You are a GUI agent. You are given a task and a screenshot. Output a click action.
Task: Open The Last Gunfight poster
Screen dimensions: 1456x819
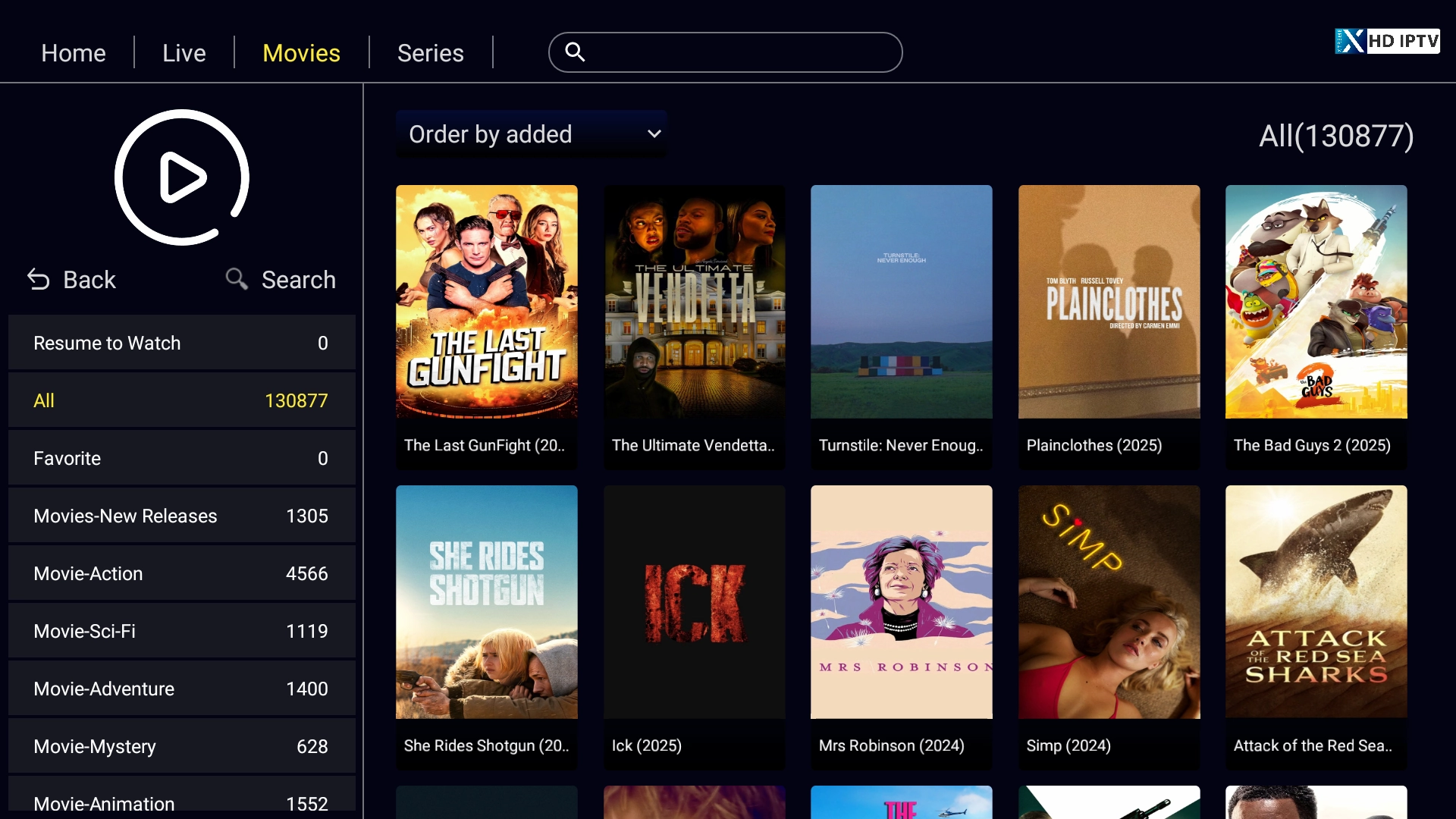tap(487, 302)
